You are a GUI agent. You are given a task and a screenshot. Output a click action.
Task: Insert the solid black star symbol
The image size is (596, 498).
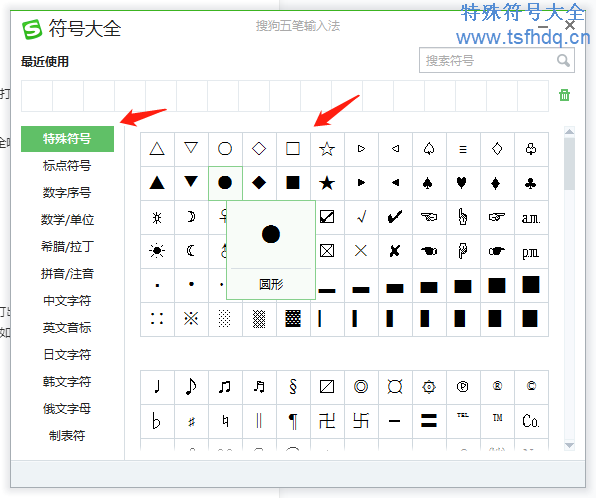pos(327,183)
